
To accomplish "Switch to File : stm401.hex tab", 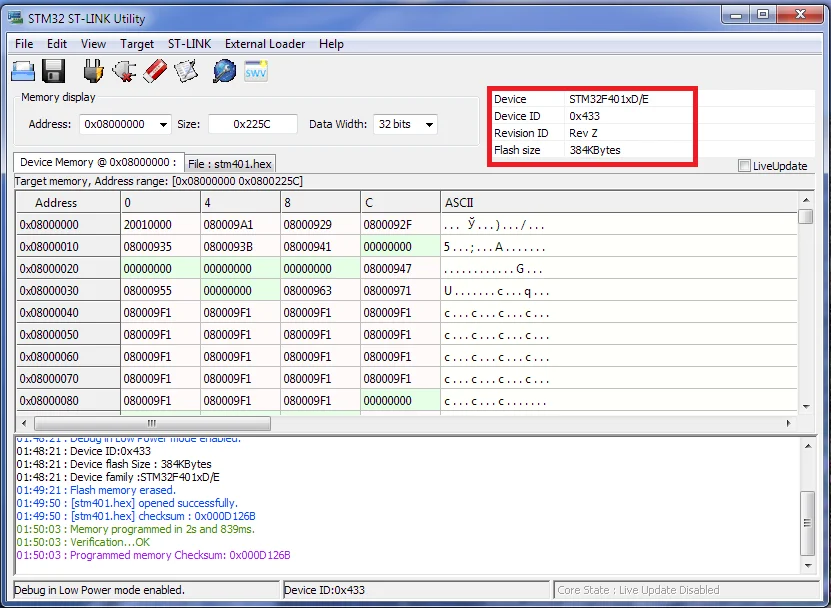I will pyautogui.click(x=230, y=164).
